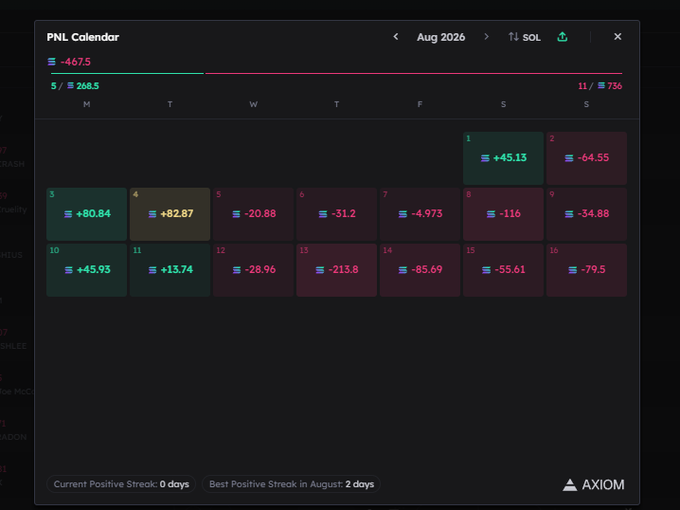Select August 1 cell showing +45.13
Screen dimensions: 680x510
(x=503, y=158)
